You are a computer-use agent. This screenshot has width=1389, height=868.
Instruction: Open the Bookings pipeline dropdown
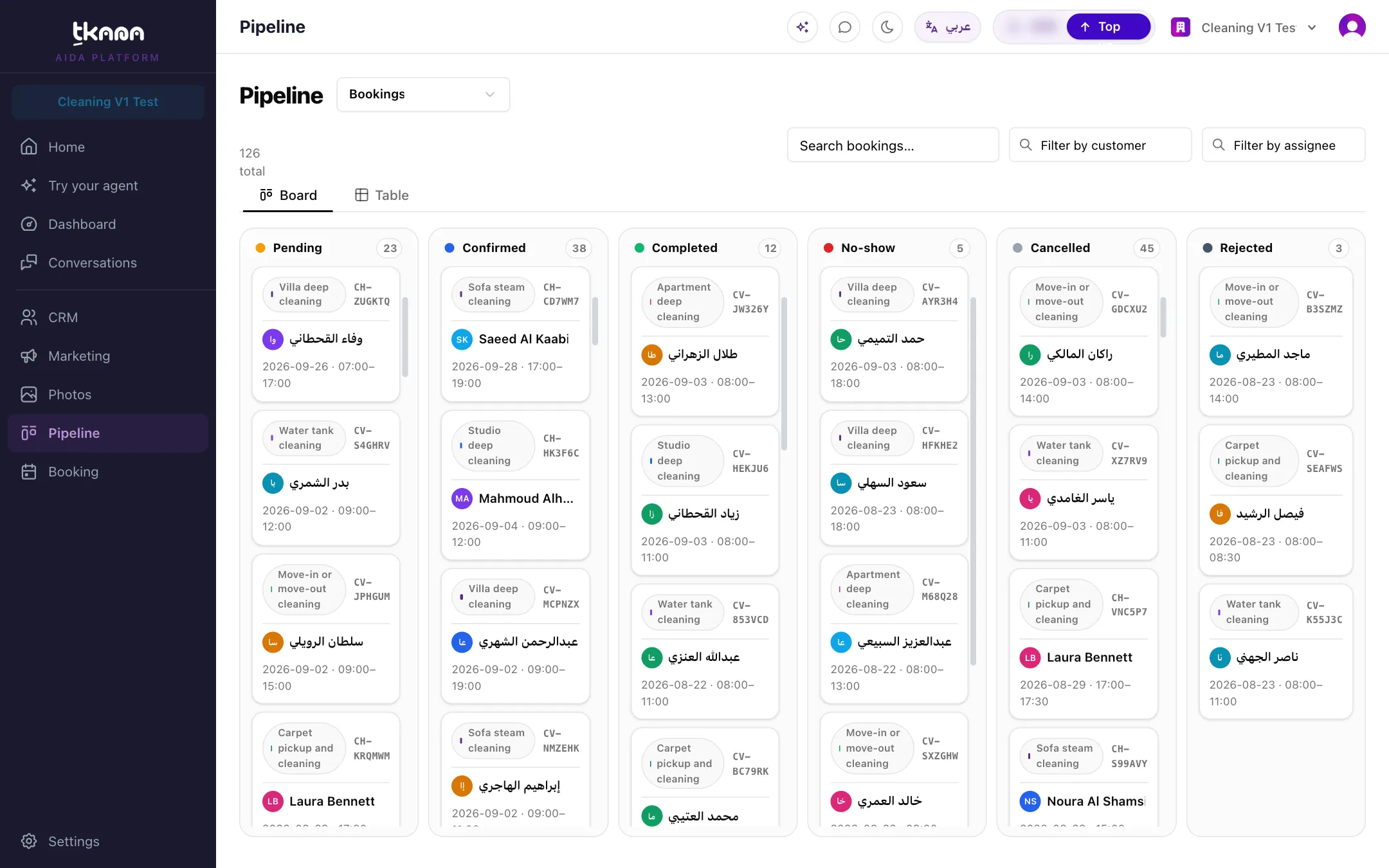(423, 95)
